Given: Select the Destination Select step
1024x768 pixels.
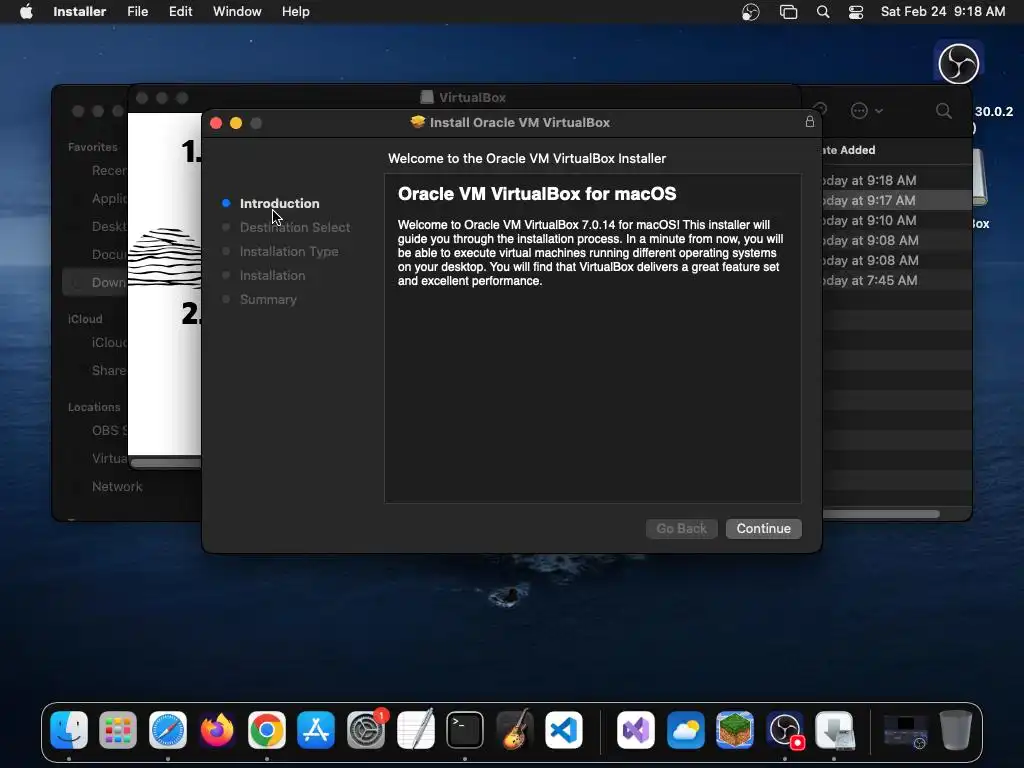Looking at the screenshot, I should 295,227.
